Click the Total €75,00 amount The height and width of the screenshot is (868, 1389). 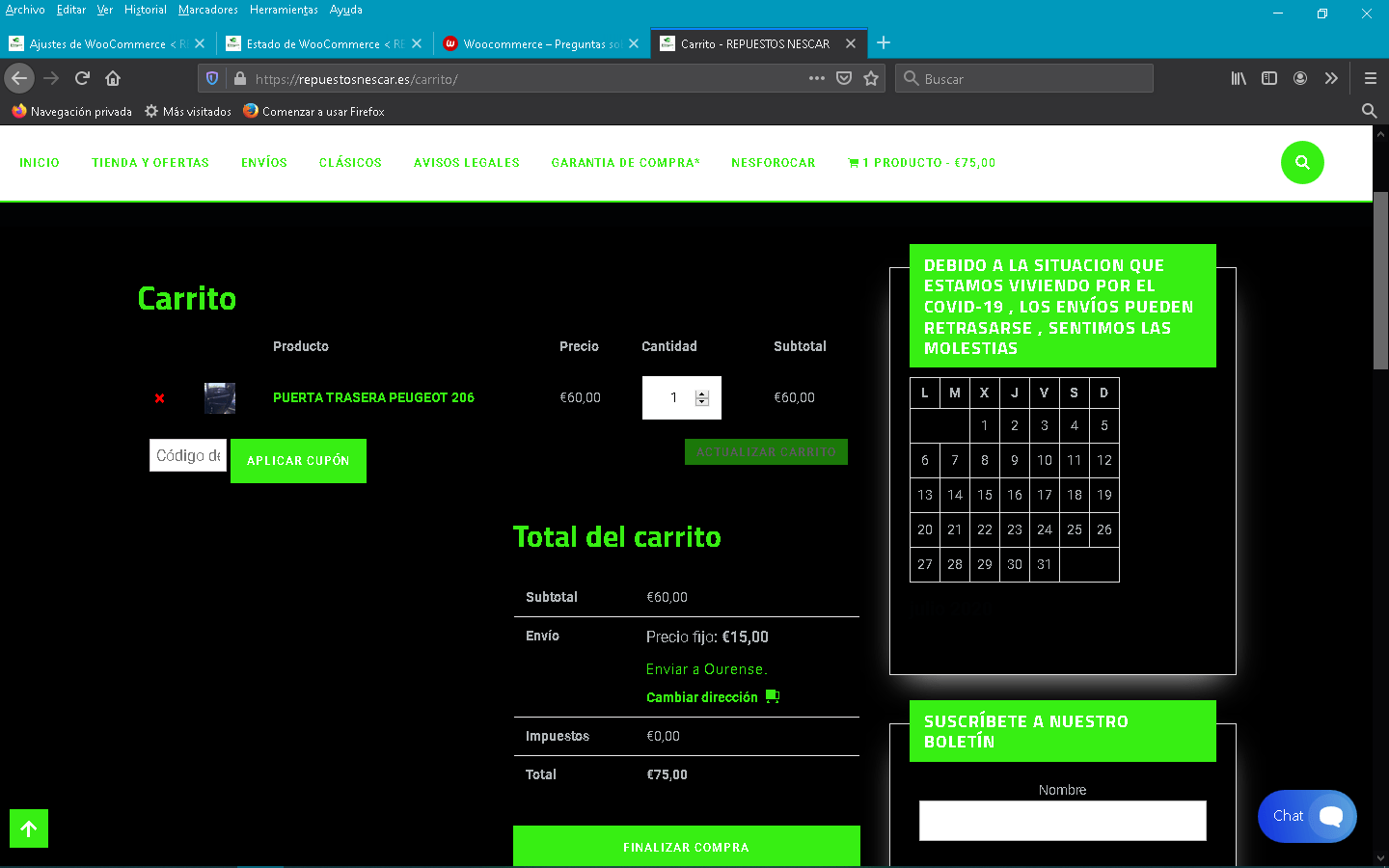pyautogui.click(x=667, y=774)
